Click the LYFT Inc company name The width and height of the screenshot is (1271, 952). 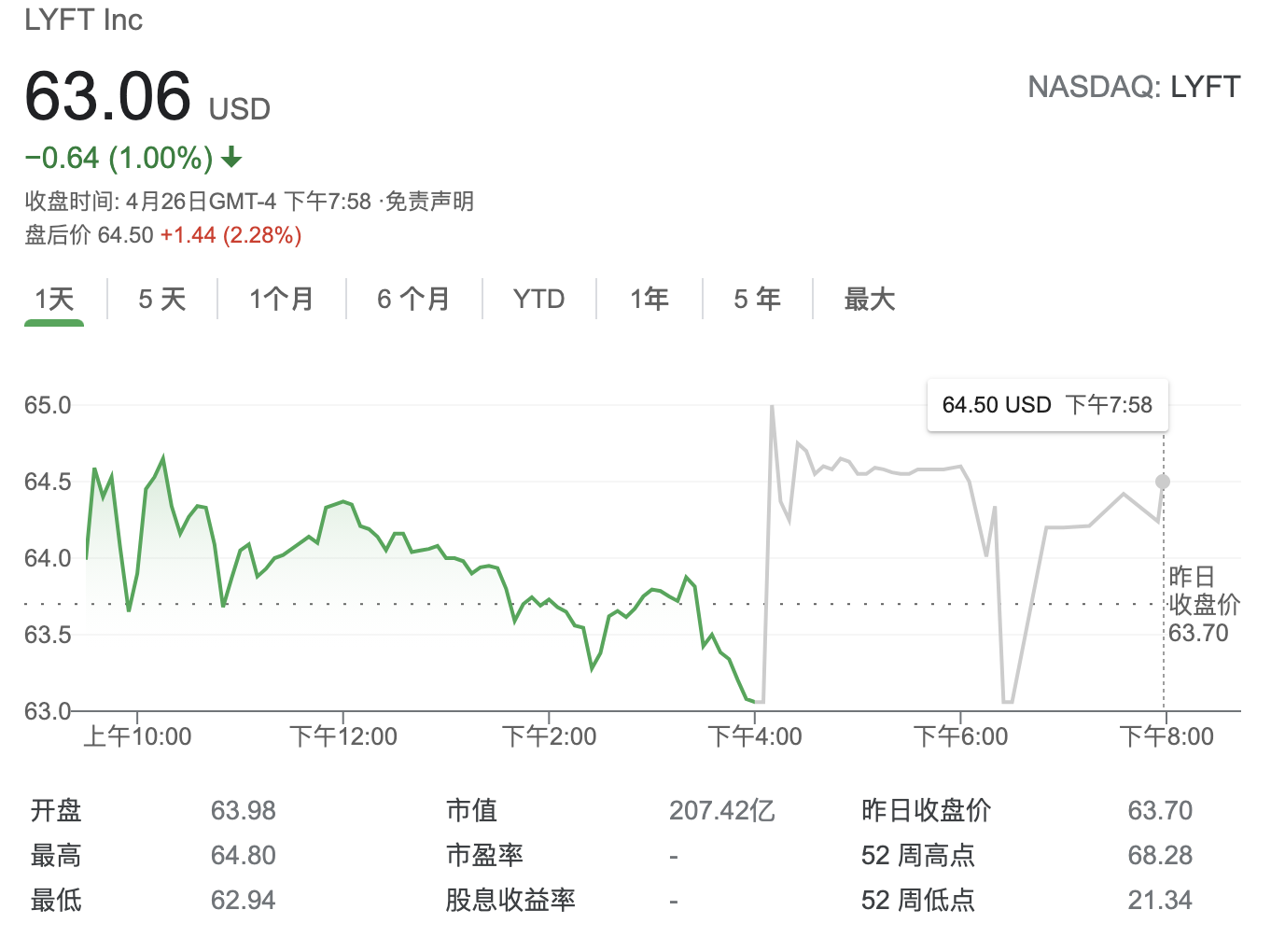click(84, 20)
